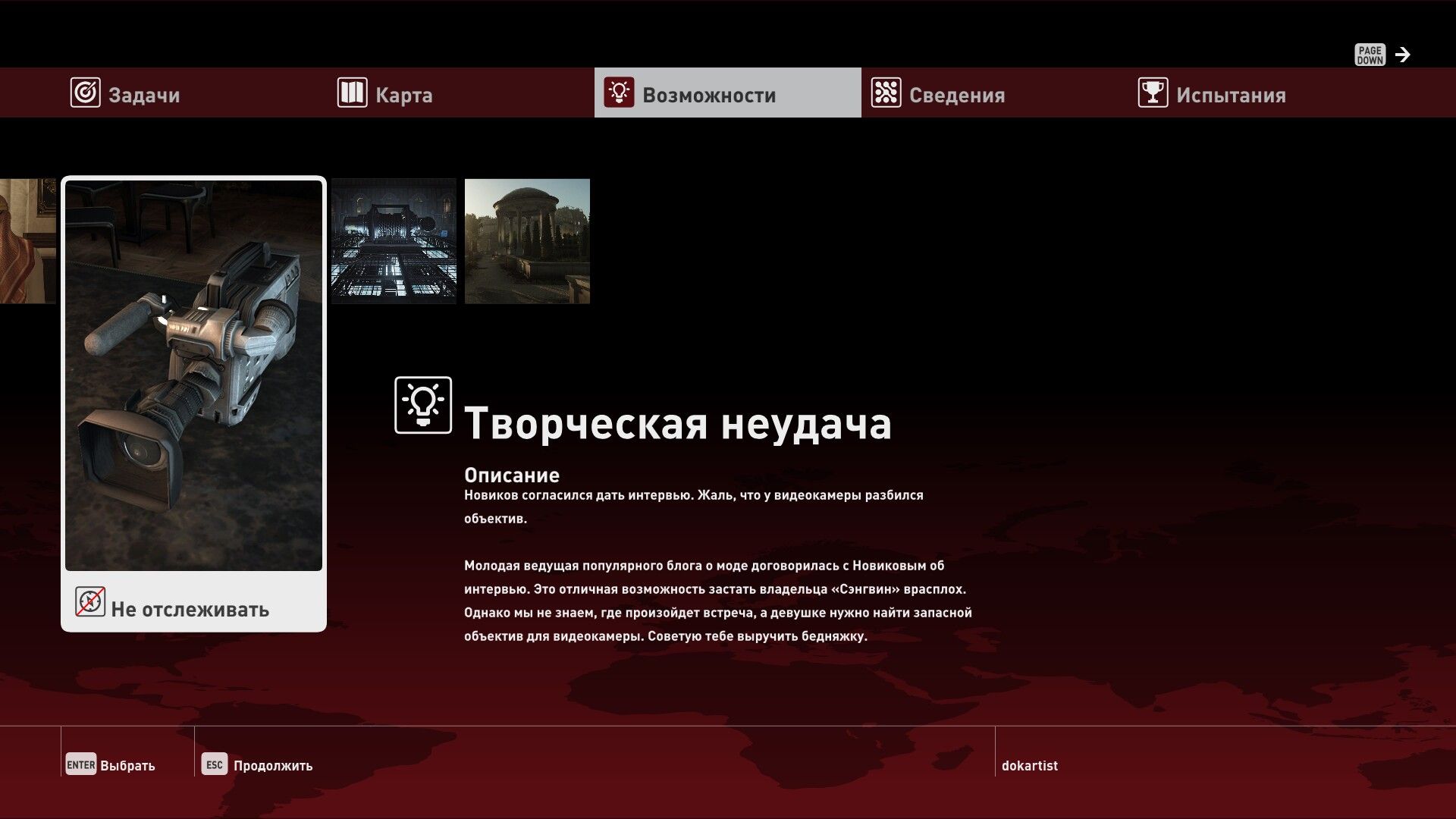The width and height of the screenshot is (1456, 819).
Task: Click the Испытания trophy icon
Action: click(1153, 93)
